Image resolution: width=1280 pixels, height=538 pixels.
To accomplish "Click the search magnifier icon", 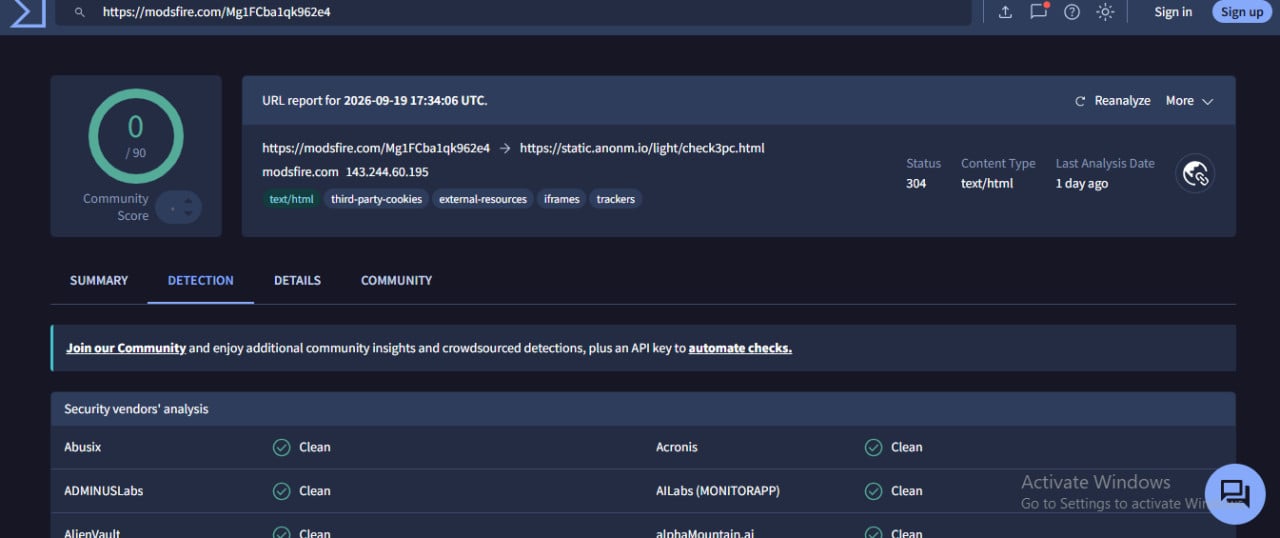I will coord(78,13).
